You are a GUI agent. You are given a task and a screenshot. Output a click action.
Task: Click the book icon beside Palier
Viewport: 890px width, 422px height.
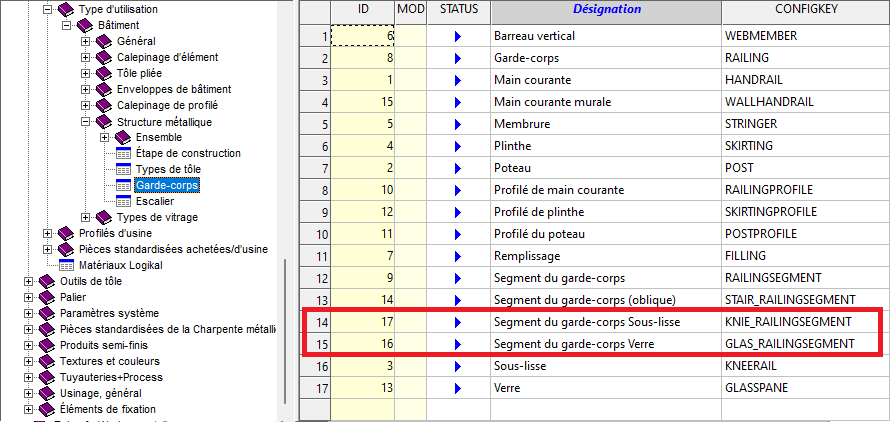click(47, 297)
